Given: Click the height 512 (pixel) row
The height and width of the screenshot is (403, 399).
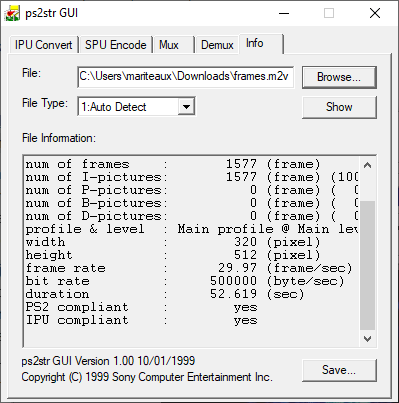Looking at the screenshot, I should 173,255.
